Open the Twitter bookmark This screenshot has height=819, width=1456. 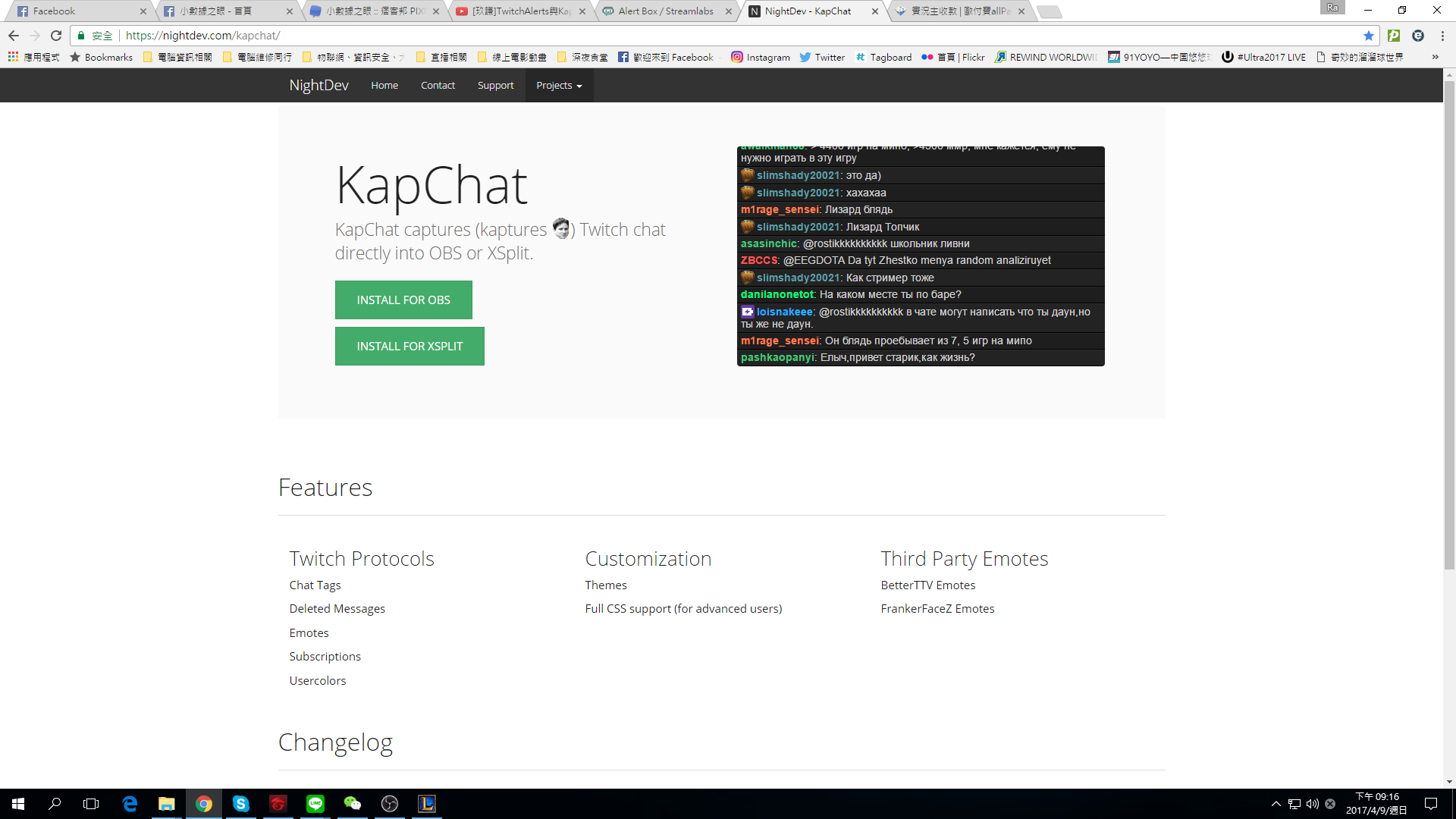point(822,57)
